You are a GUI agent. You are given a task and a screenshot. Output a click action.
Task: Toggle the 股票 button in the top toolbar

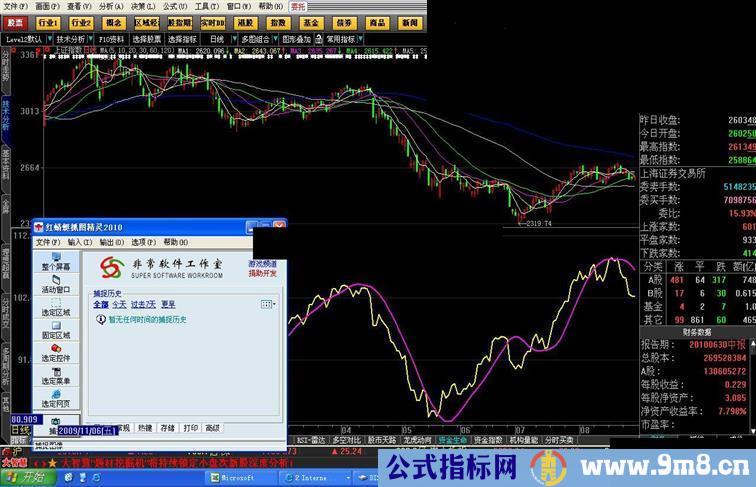18,22
